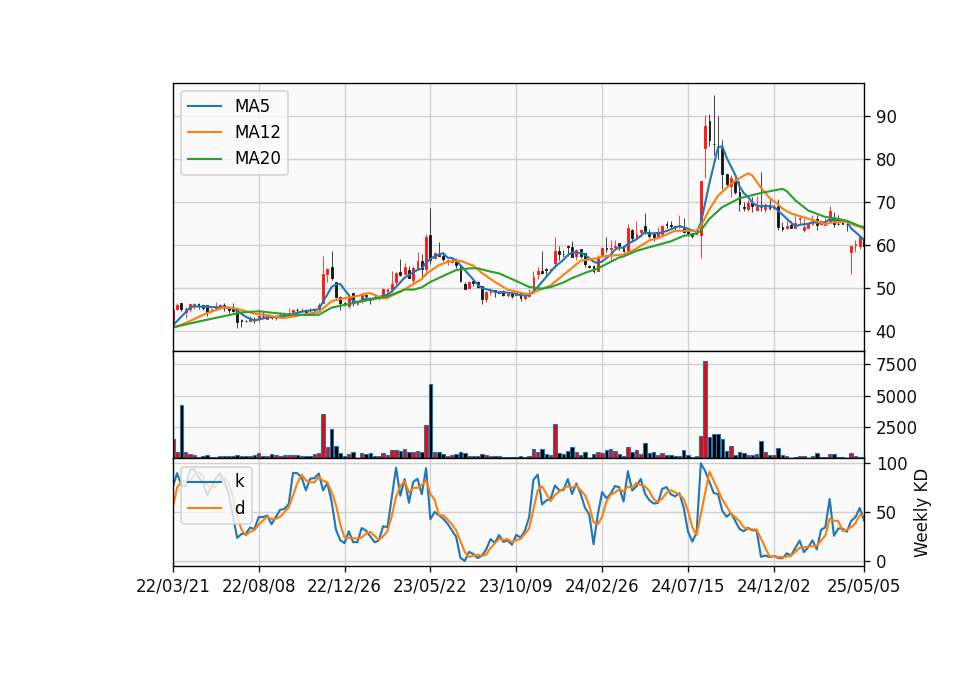Click the 90 price axis tick
Image resolution: width=960 pixels, height=690 pixels.
pyautogui.click(x=887, y=117)
